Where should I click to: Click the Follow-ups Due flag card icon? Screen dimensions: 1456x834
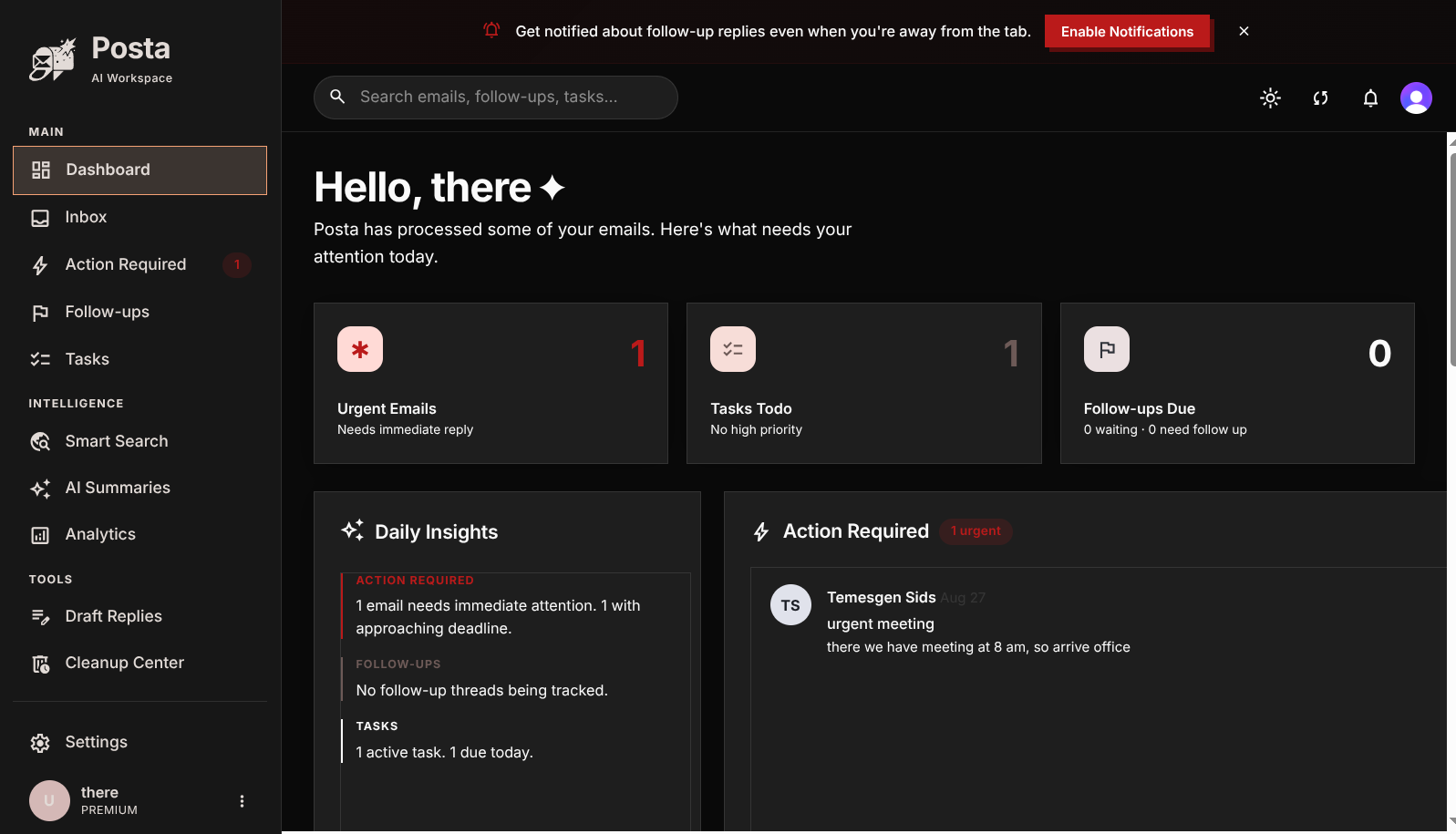pyautogui.click(x=1107, y=349)
